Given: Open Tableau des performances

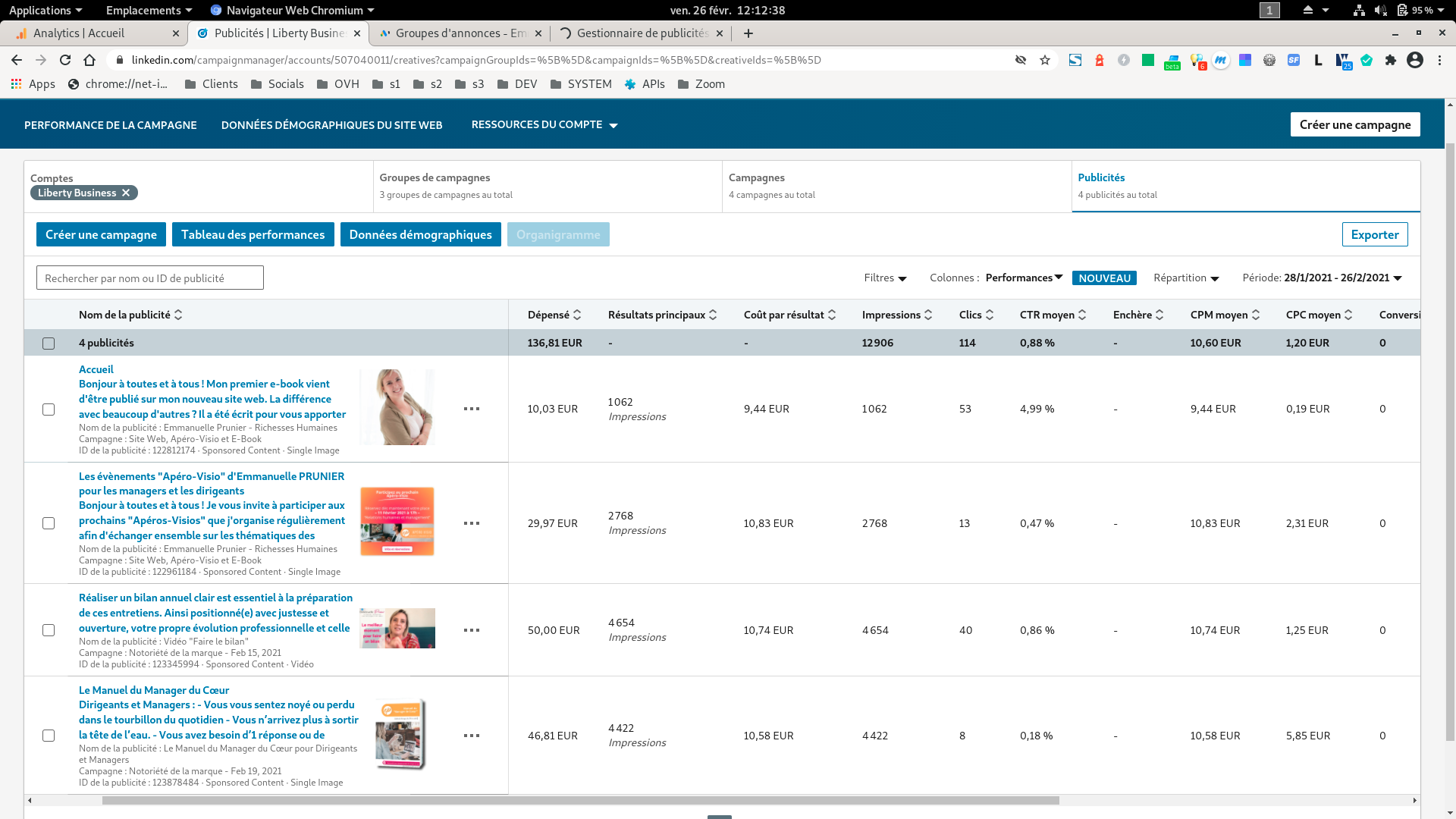Looking at the screenshot, I should click(253, 234).
